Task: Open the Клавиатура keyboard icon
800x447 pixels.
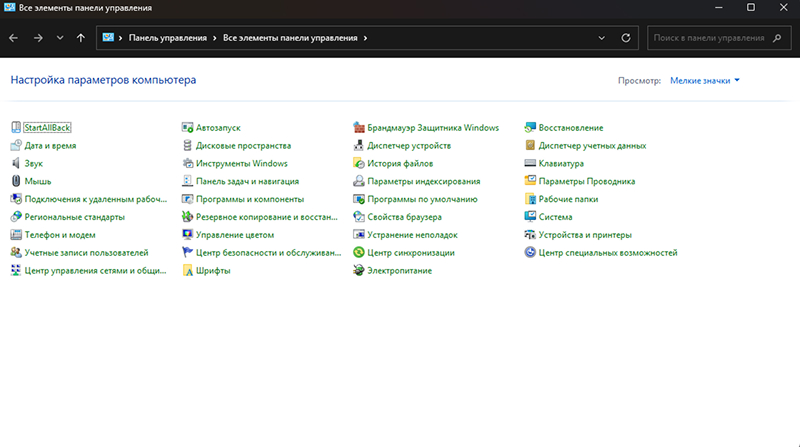Action: tap(530, 163)
